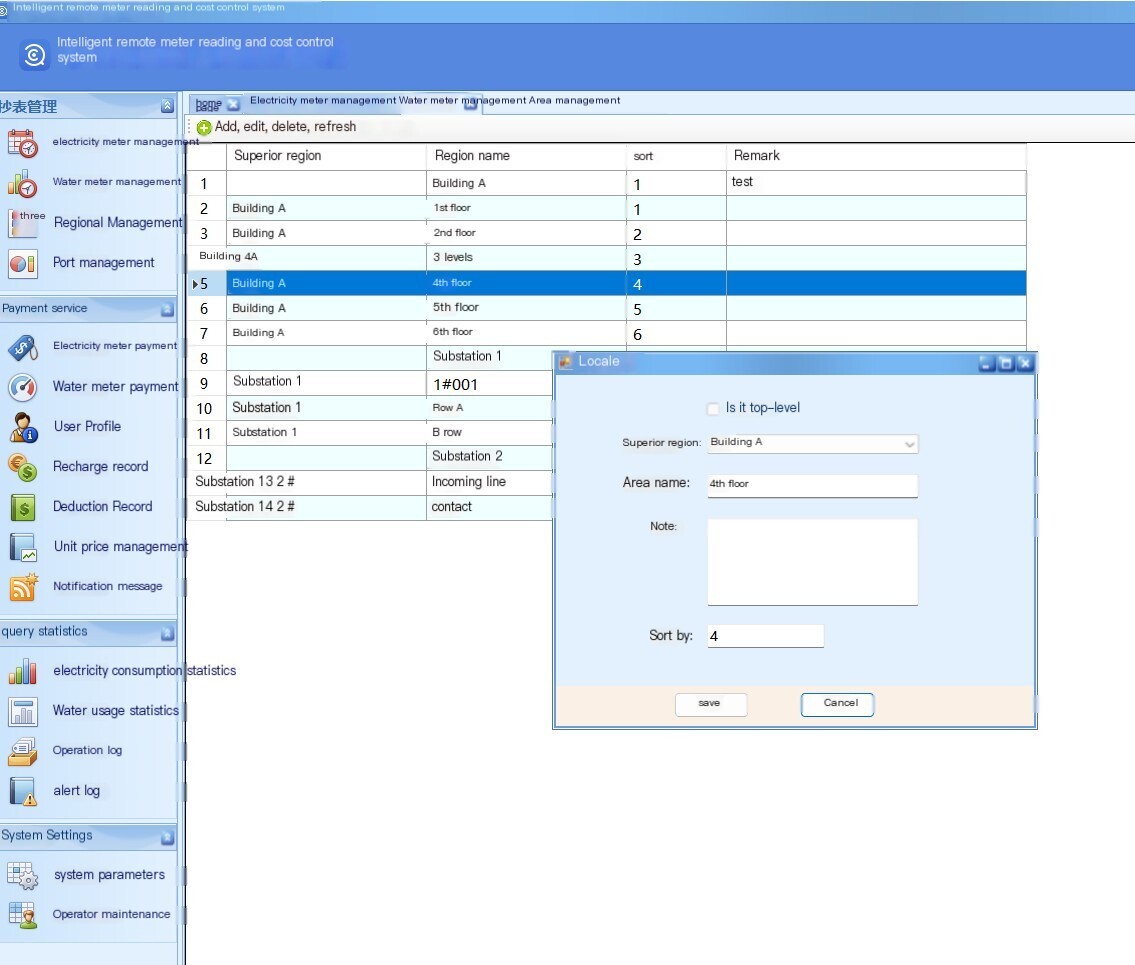
Task: Switch to the home tab
Action: pyautogui.click(x=208, y=105)
